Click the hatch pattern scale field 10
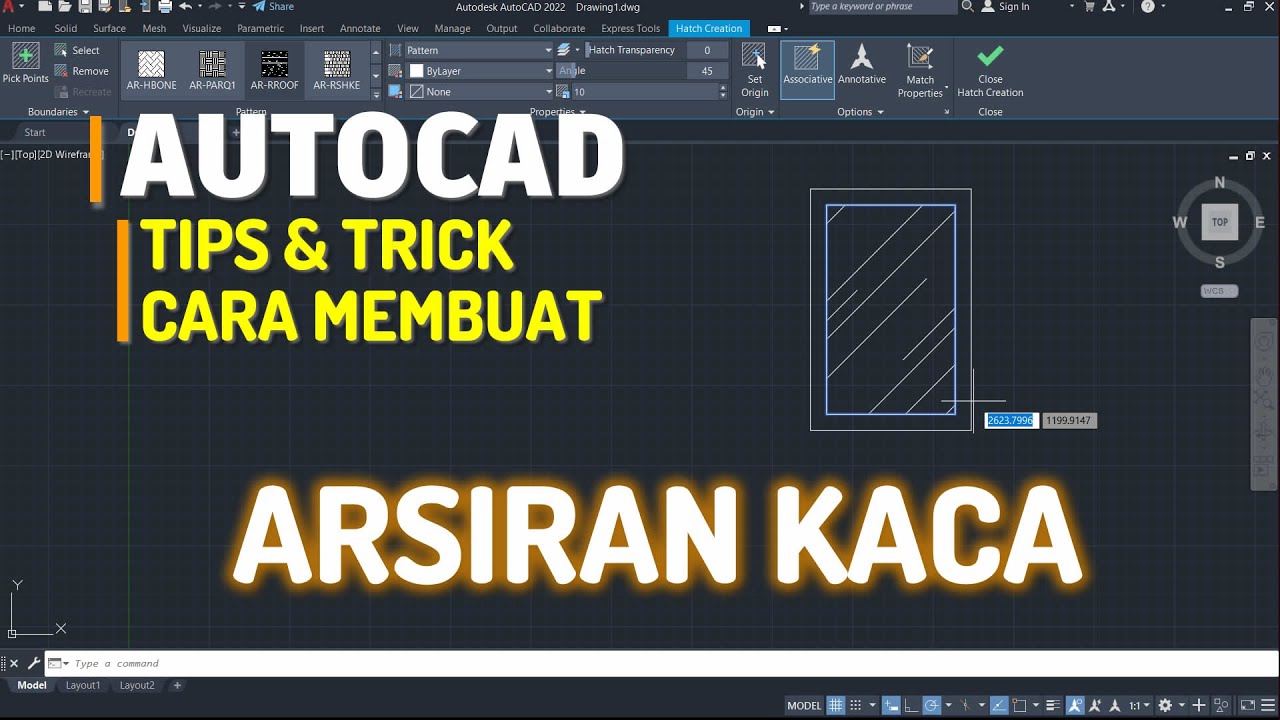Screen dimensions: 1280x720 [643, 92]
